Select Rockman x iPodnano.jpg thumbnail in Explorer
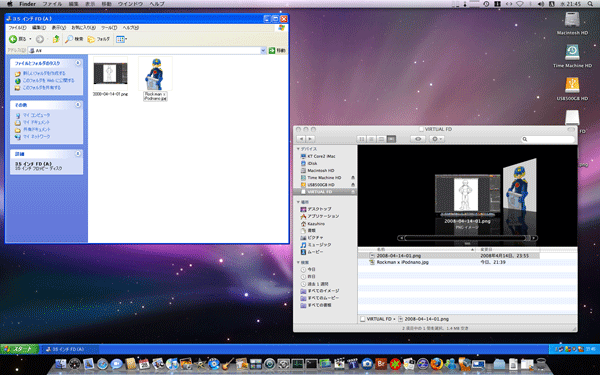The height and width of the screenshot is (375, 600). click(x=155, y=73)
